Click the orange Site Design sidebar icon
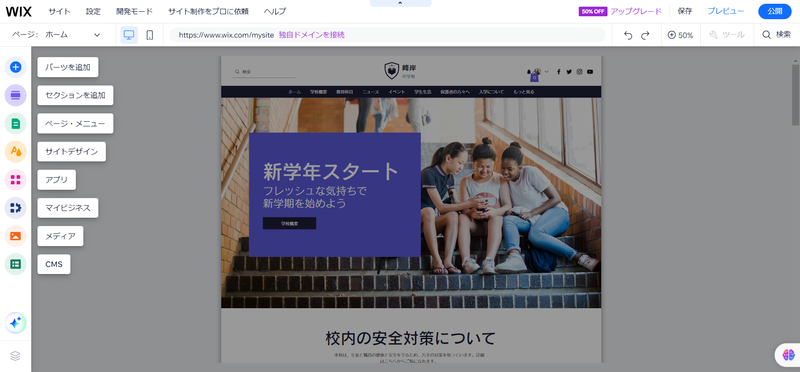Viewport: 800px width, 372px height. click(x=15, y=152)
